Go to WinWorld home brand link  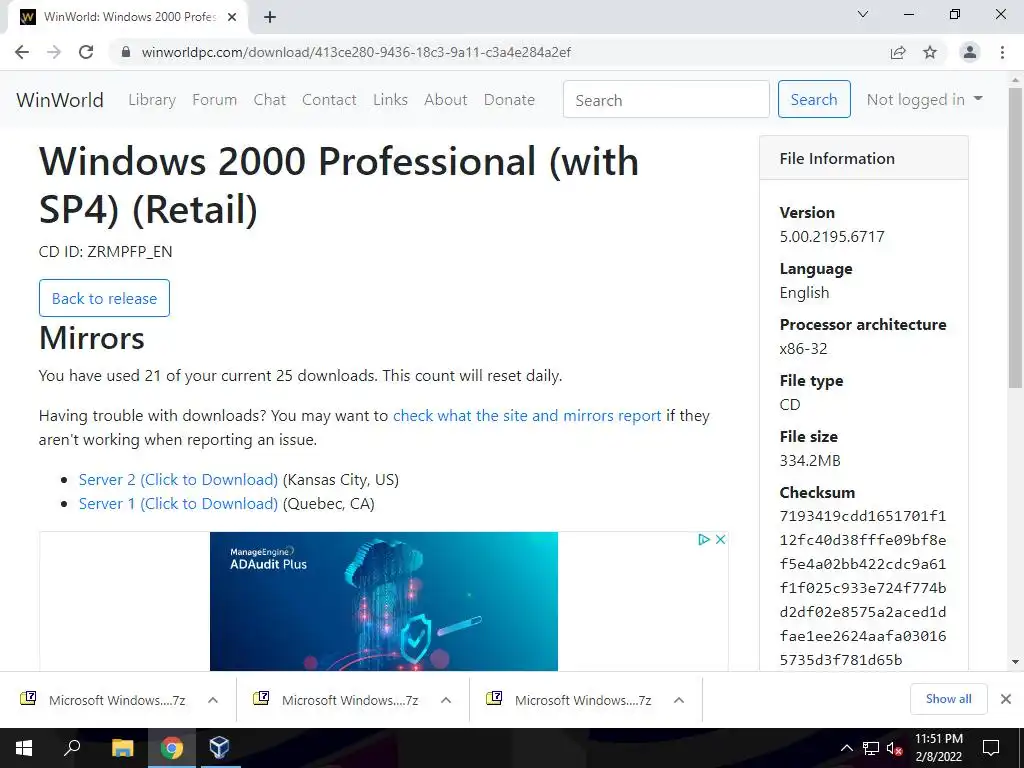tap(60, 100)
